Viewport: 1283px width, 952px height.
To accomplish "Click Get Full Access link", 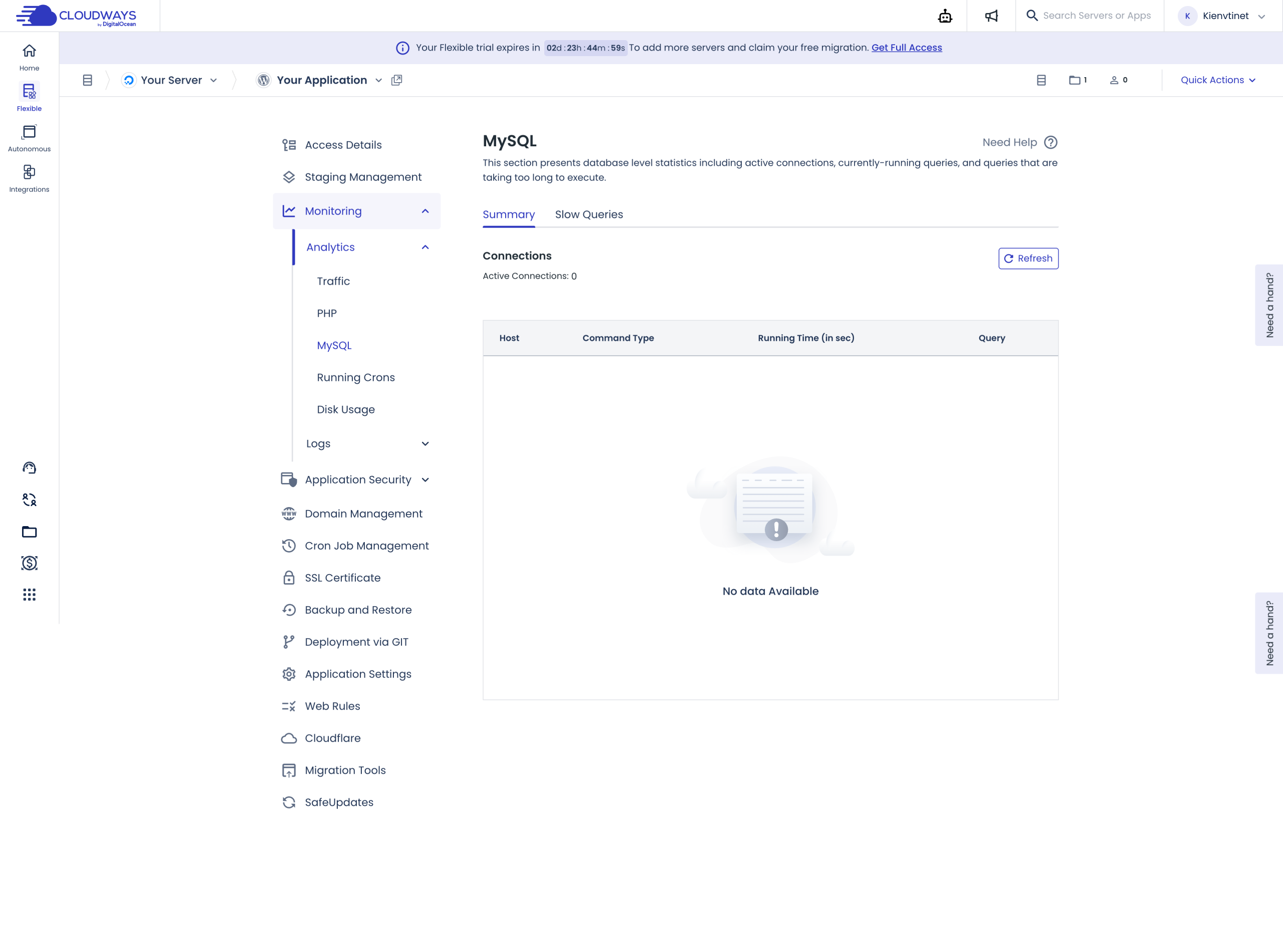I will tap(906, 48).
